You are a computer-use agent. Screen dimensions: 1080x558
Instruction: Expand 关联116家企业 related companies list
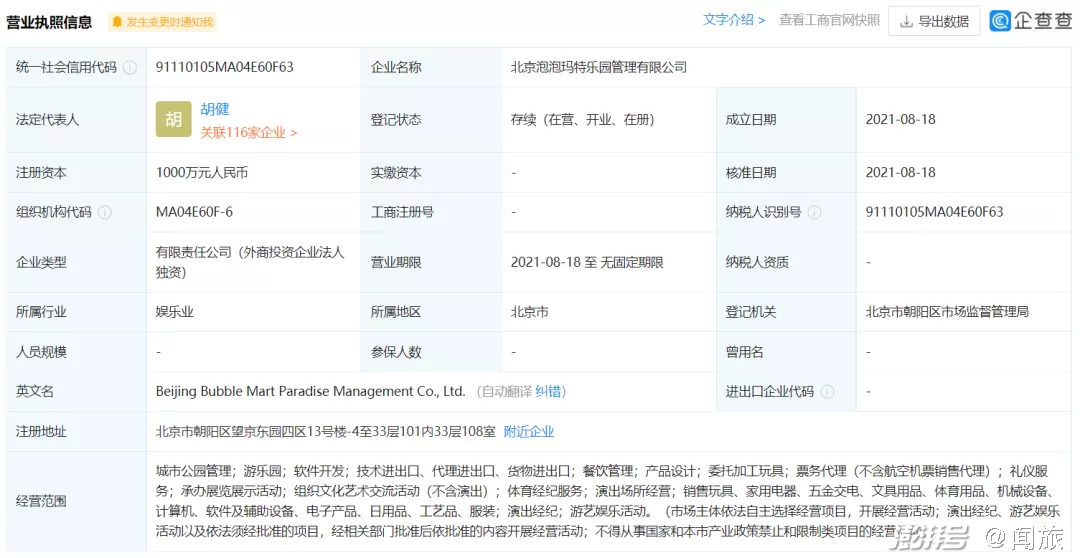pyautogui.click(x=248, y=132)
